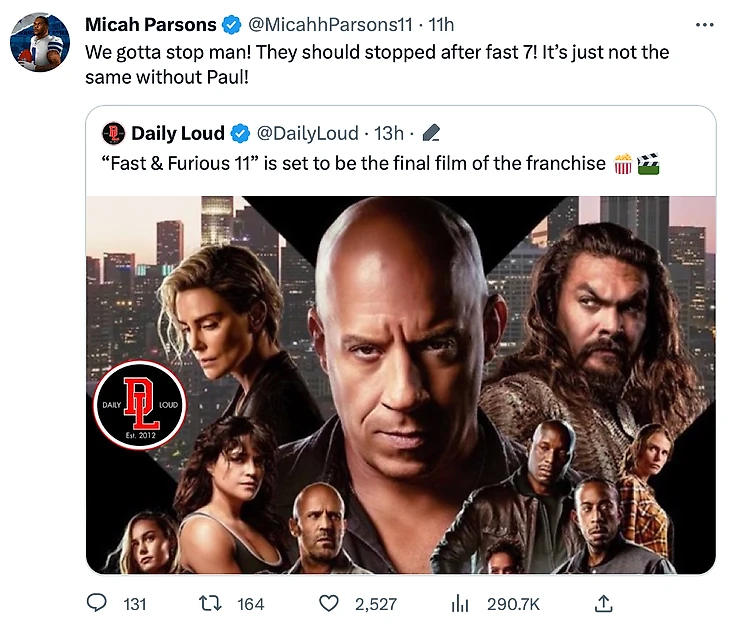The height and width of the screenshot is (628, 730).
Task: Click the 2,527 likes count
Action: (x=376, y=604)
